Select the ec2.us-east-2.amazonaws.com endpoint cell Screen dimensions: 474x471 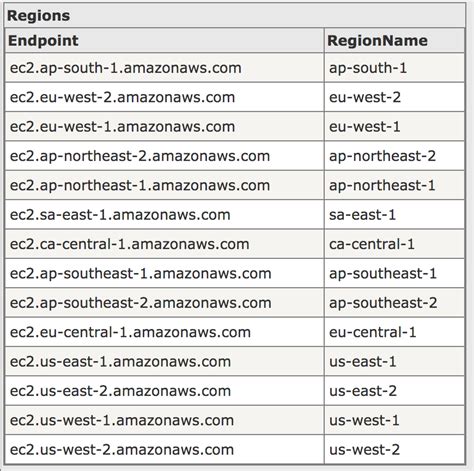coord(164,391)
